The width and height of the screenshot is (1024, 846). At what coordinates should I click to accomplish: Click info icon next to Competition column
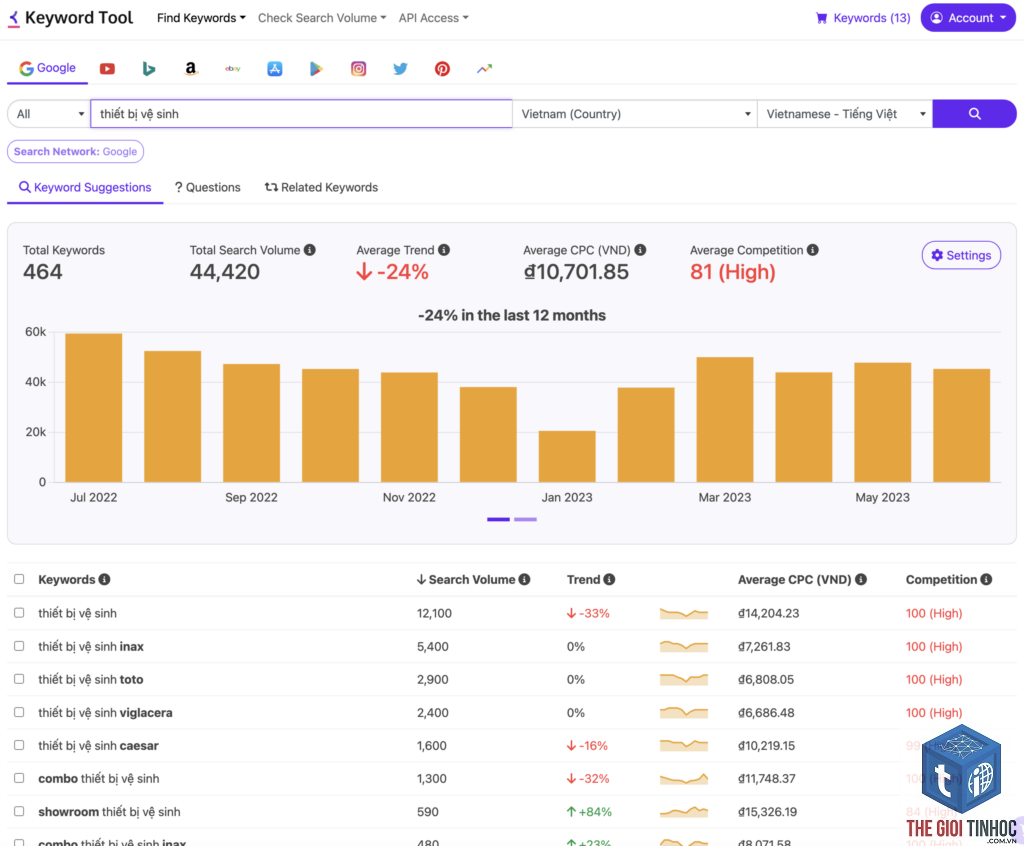986,579
